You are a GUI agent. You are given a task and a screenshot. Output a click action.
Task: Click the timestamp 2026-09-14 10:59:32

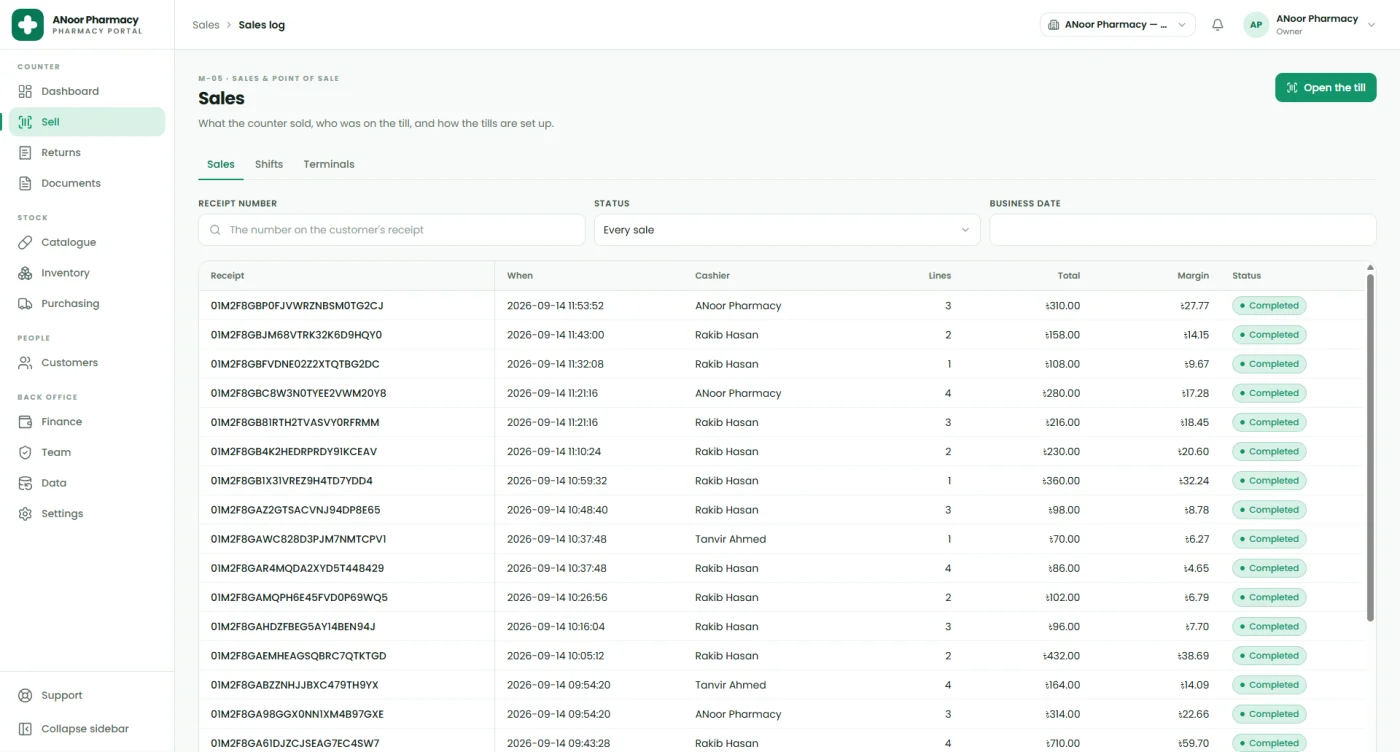pos(557,481)
